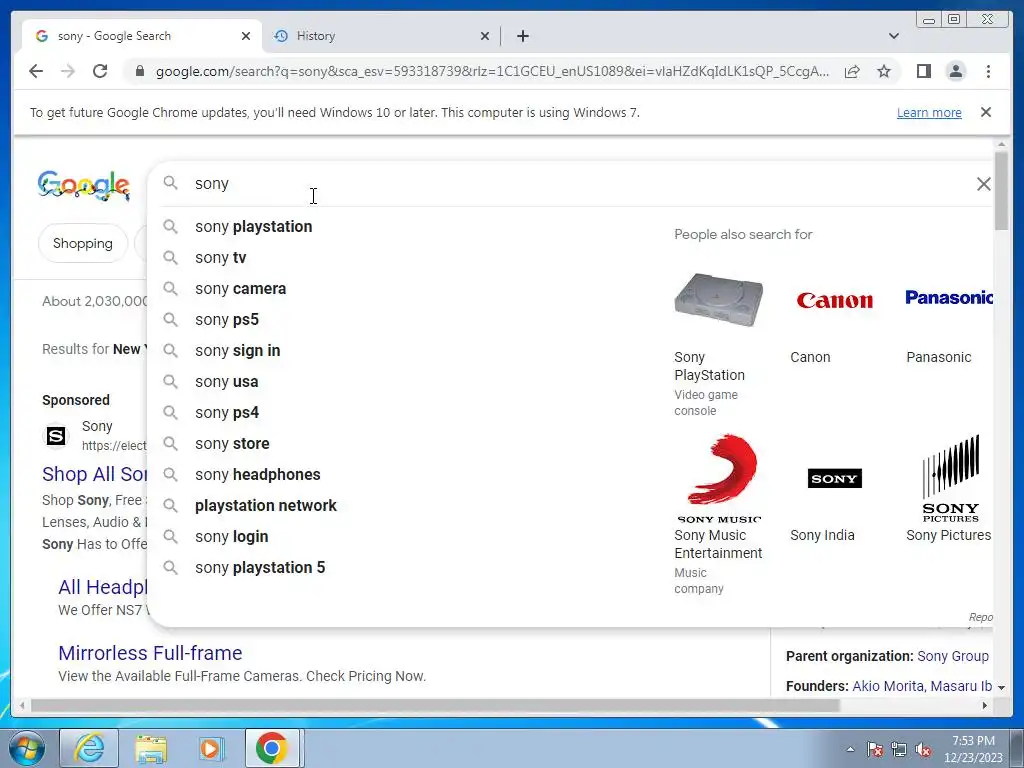The height and width of the screenshot is (768, 1024).
Task: Click the vertical scrollbar thumb
Action: (1001, 191)
